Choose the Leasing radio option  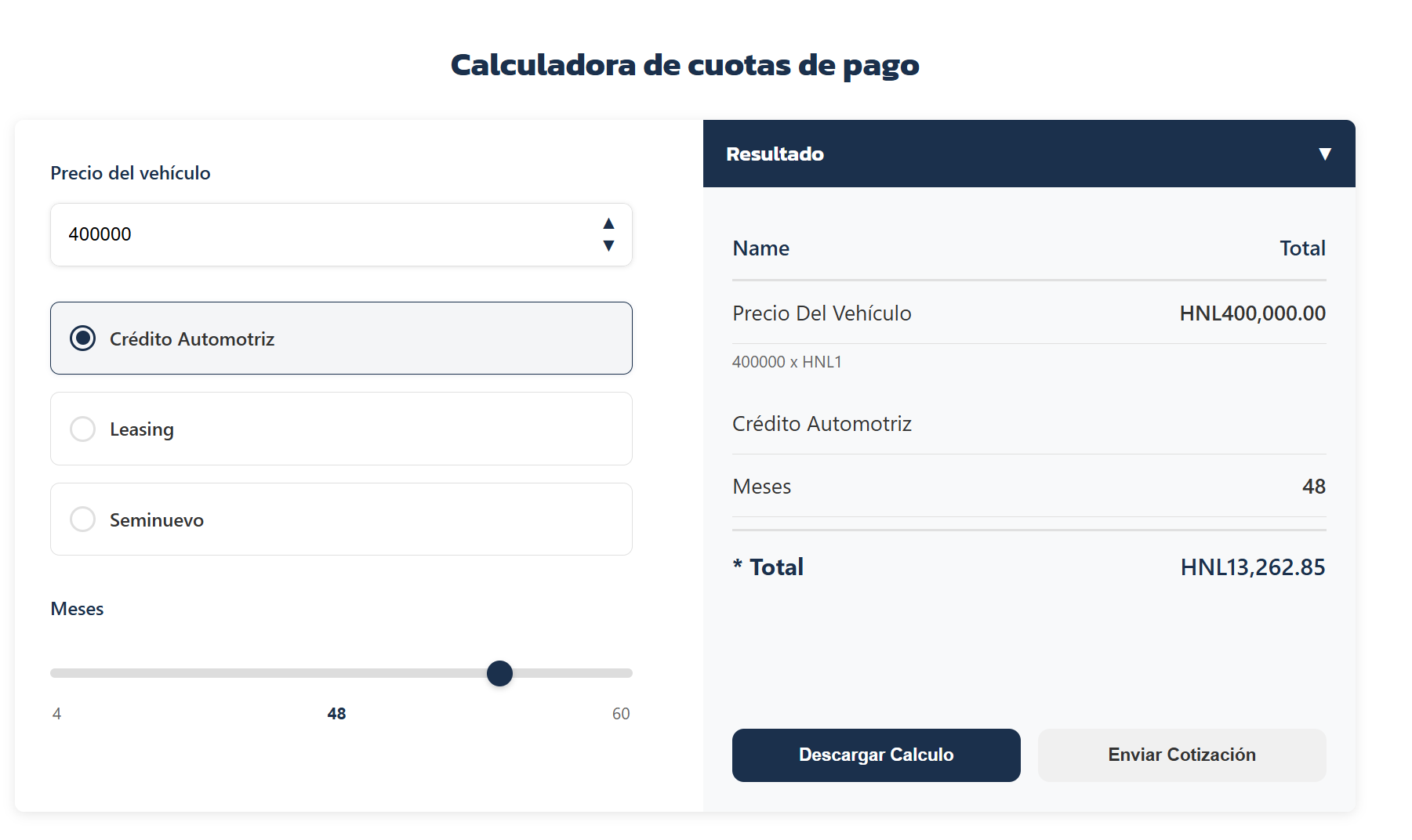tap(83, 429)
